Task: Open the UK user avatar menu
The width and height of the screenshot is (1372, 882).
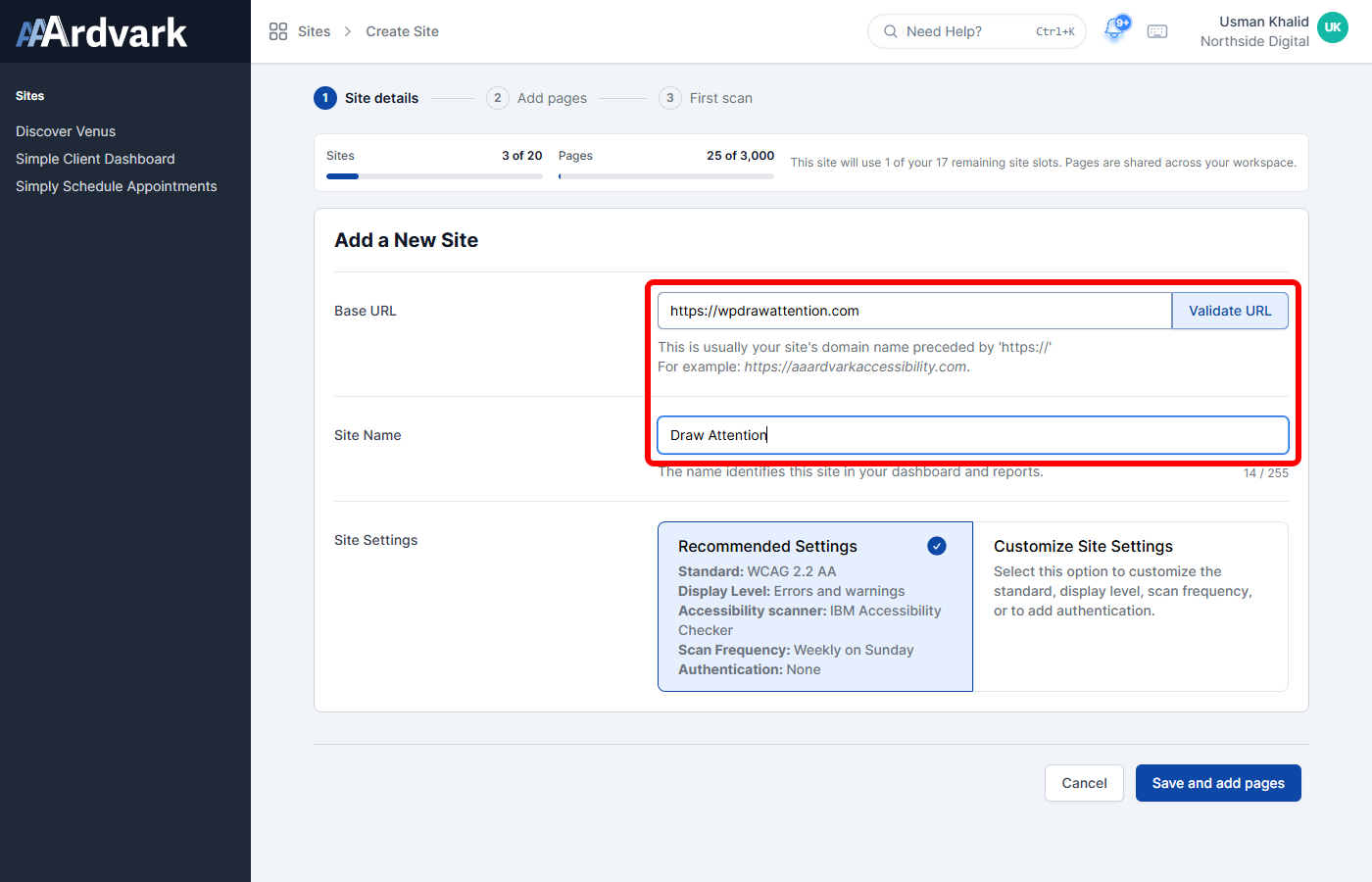Action: click(1333, 27)
